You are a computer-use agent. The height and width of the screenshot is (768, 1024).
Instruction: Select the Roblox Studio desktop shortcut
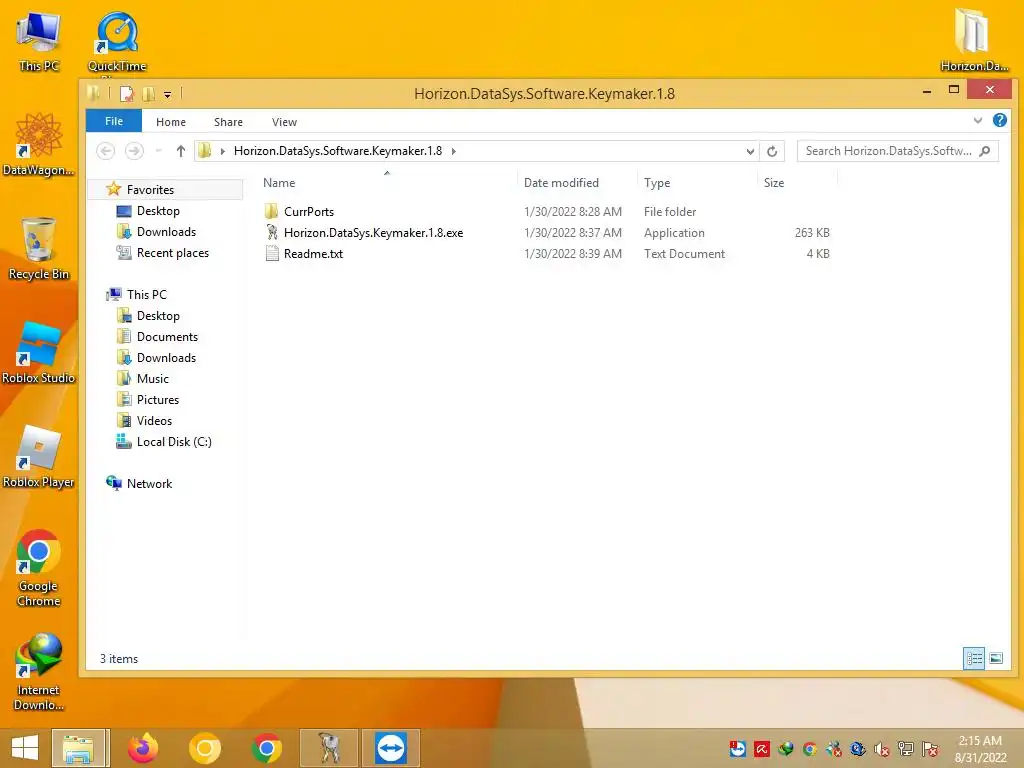(x=39, y=353)
